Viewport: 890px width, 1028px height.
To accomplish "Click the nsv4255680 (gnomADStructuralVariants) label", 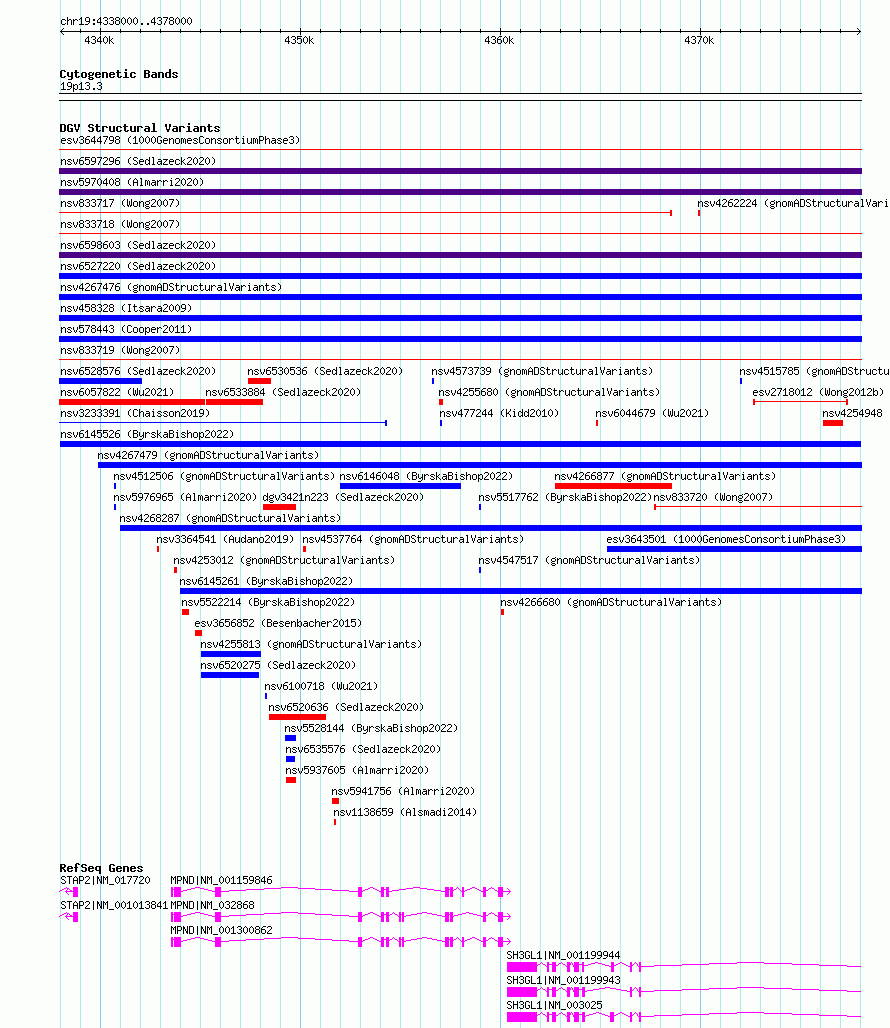I will [x=549, y=392].
